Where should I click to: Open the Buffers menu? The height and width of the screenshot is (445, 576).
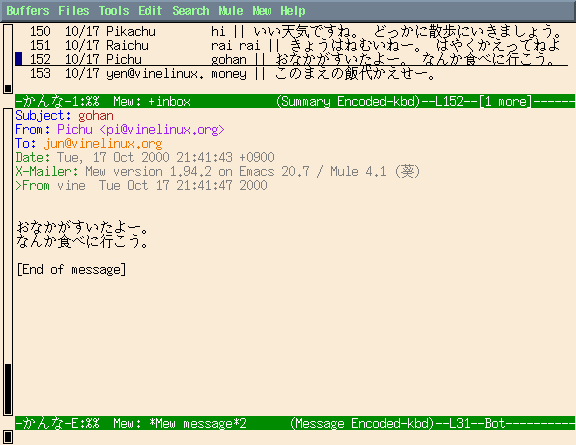(28, 11)
